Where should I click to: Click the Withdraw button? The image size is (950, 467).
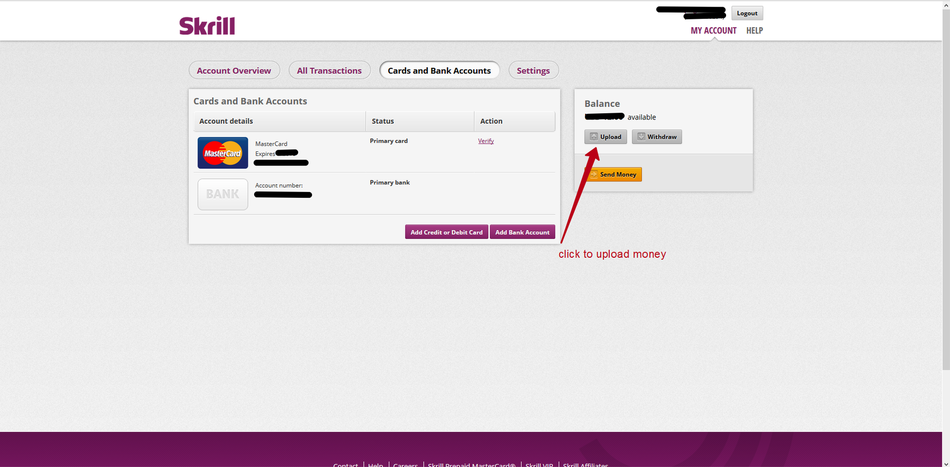[x=657, y=137]
